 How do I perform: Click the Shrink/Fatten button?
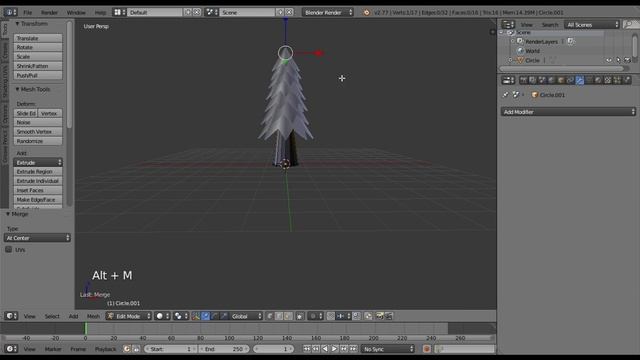click(x=38, y=66)
